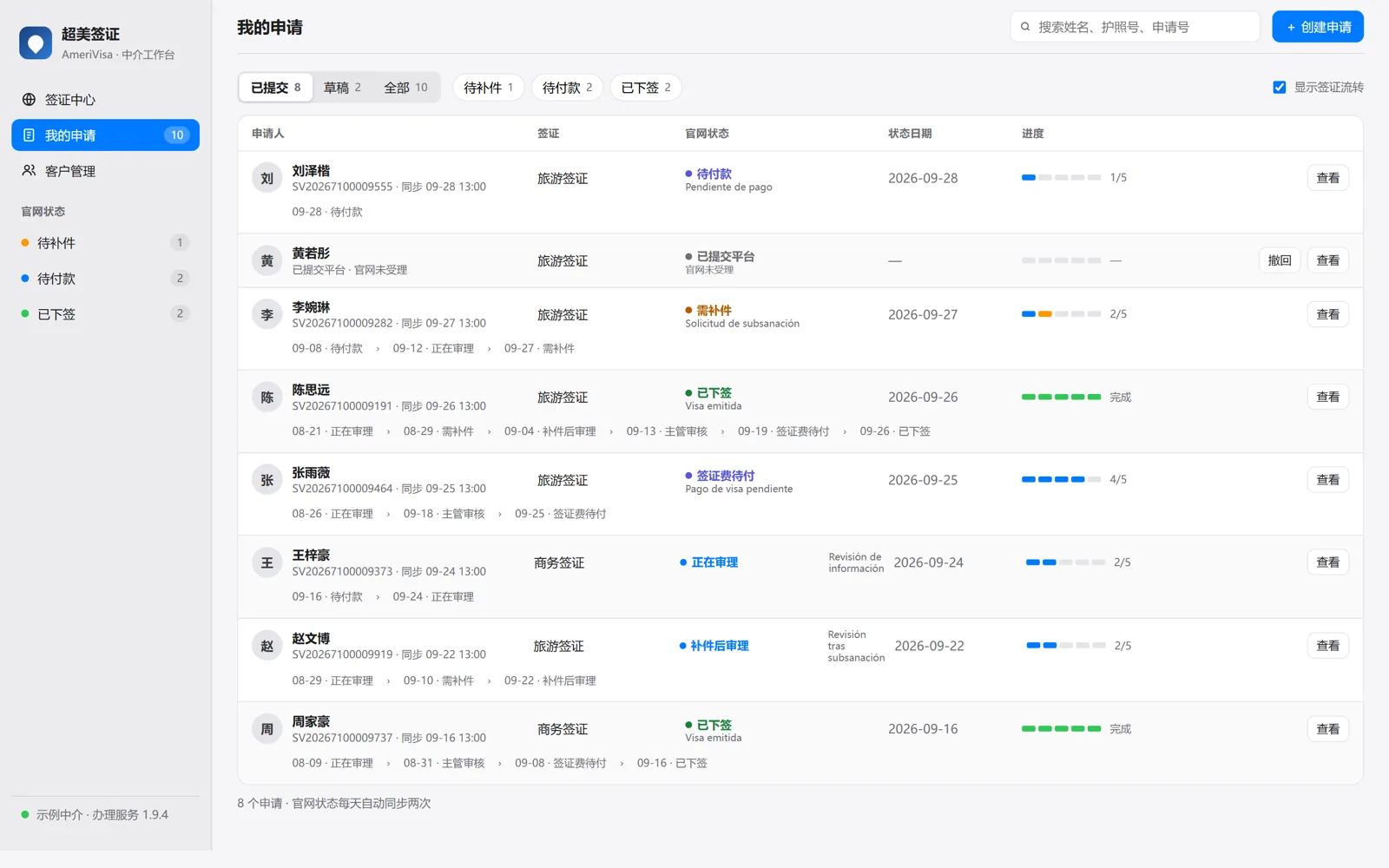Click the document icon beside 我的申请
1389x868 pixels.
coord(29,135)
